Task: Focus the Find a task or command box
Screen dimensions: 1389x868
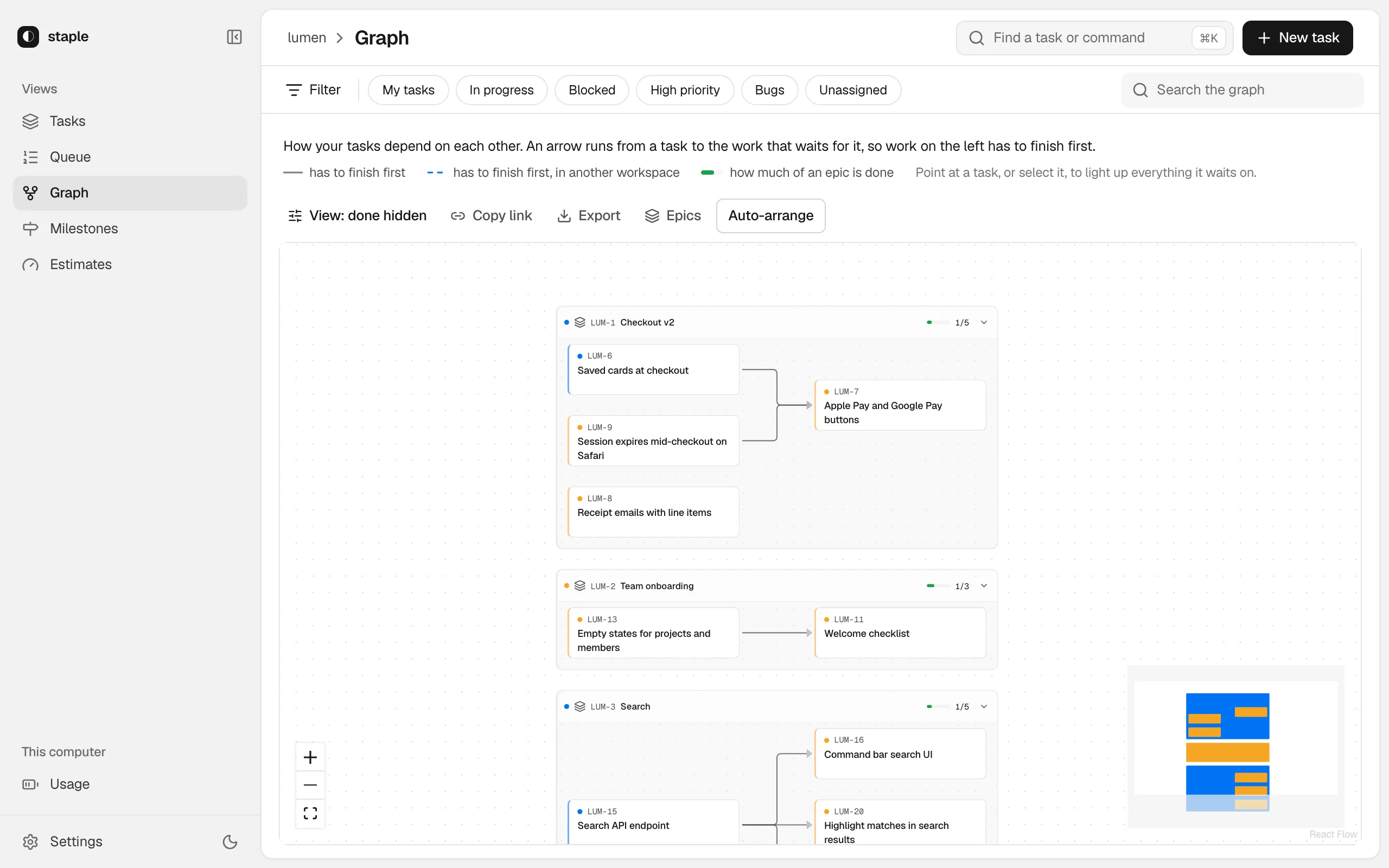Action: pos(1094,38)
